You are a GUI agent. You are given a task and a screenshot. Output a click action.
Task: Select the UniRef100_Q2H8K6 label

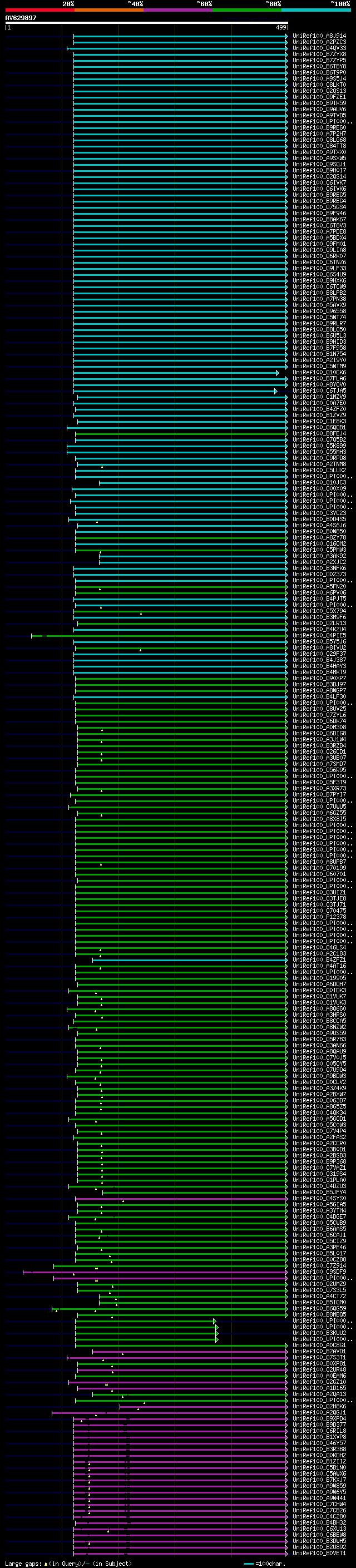pyautogui.click(x=319, y=1406)
